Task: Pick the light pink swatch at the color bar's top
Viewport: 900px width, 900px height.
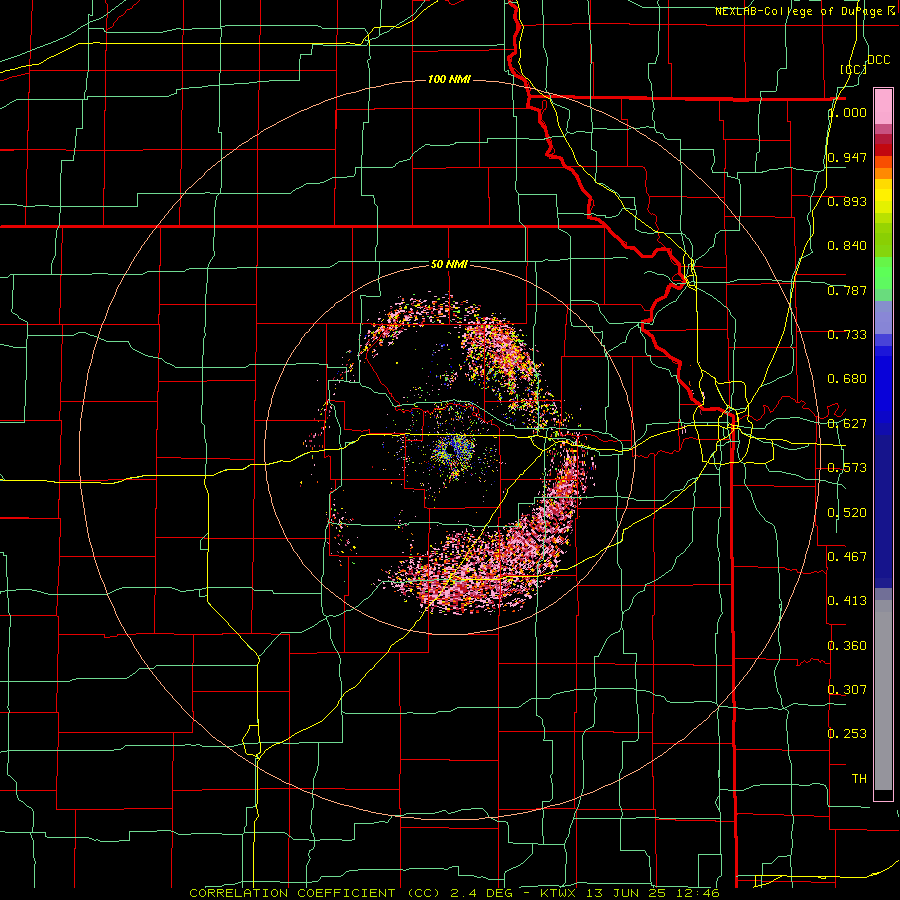Action: click(x=883, y=107)
